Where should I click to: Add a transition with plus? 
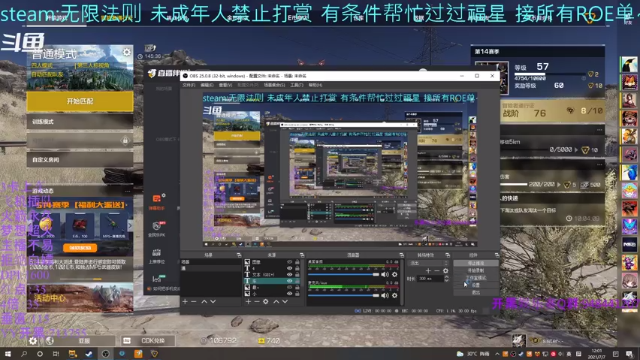point(428,271)
